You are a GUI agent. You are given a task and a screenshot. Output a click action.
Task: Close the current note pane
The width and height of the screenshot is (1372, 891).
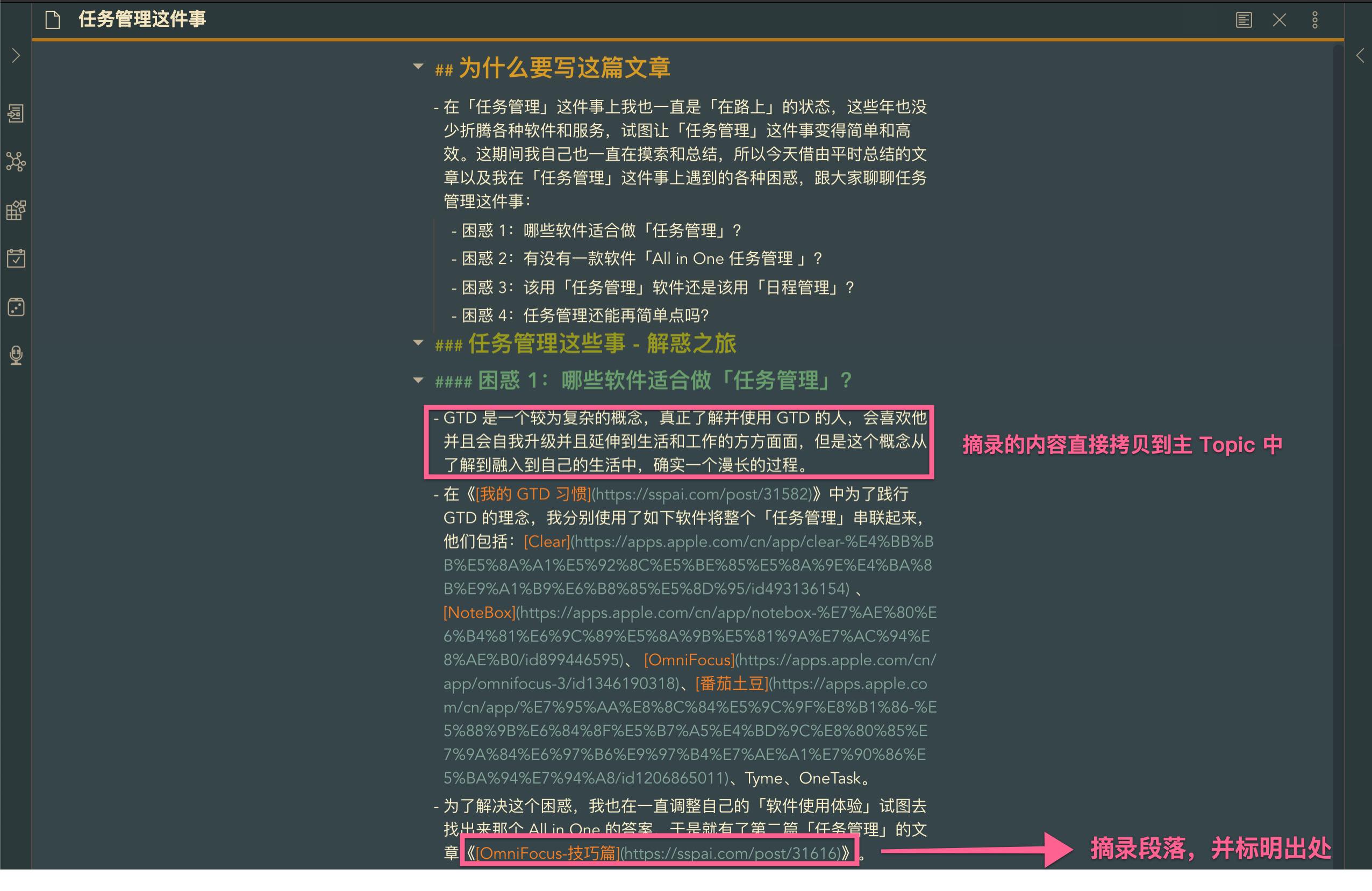pos(1279,20)
